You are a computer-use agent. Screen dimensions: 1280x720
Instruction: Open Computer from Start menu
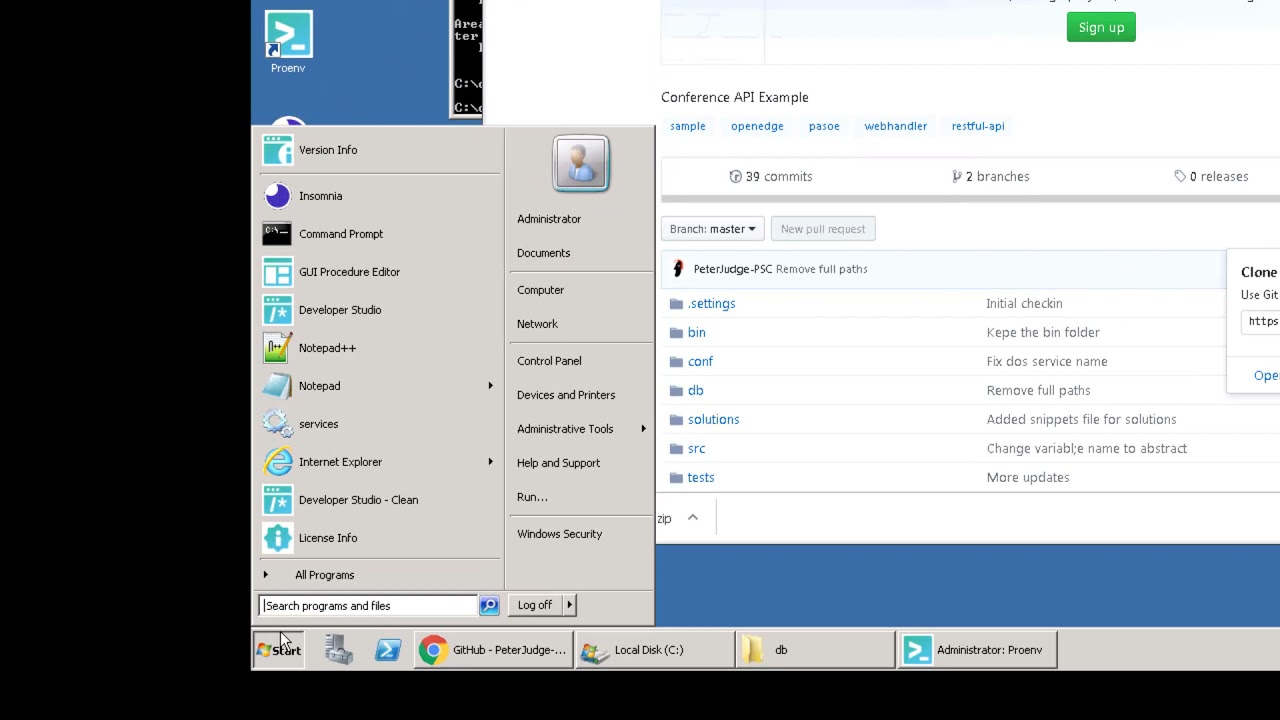pos(541,290)
